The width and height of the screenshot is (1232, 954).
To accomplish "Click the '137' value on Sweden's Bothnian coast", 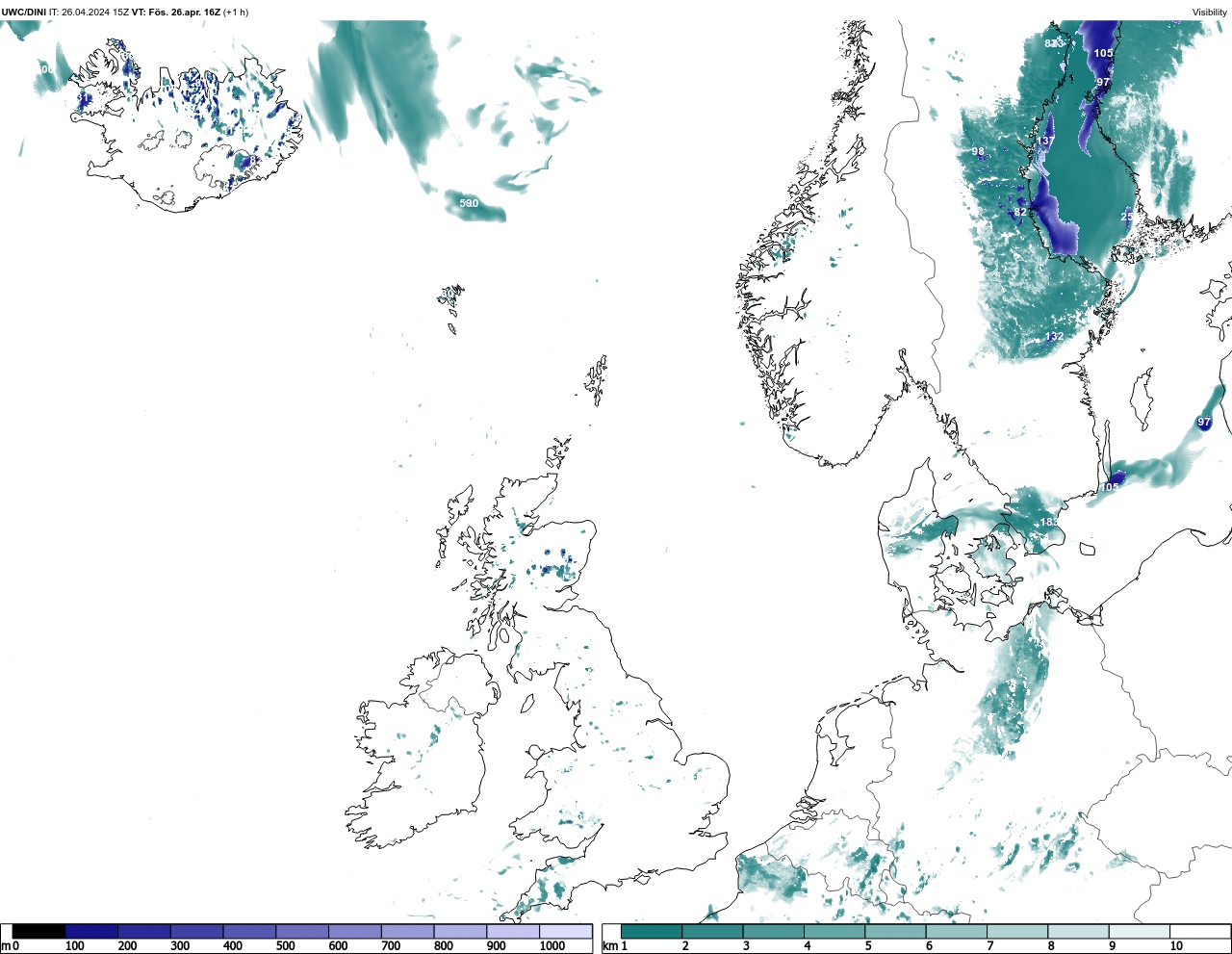I will point(1045,142).
